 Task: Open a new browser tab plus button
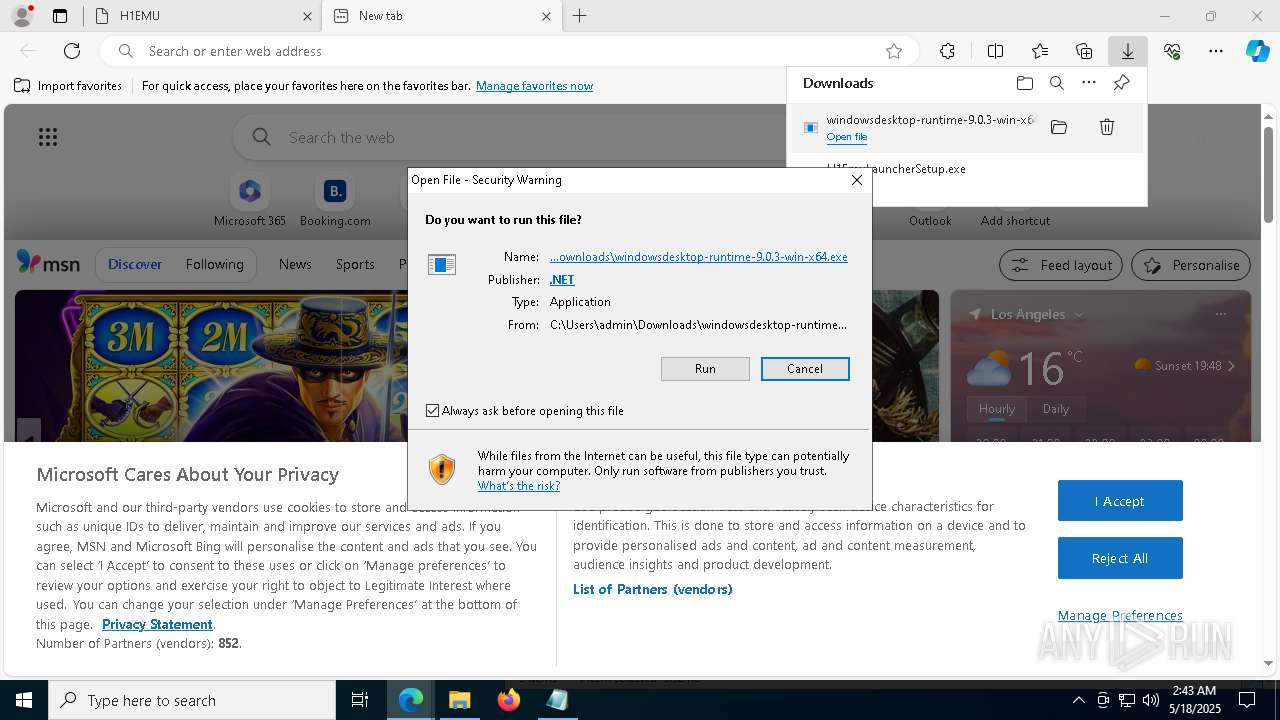click(x=579, y=16)
